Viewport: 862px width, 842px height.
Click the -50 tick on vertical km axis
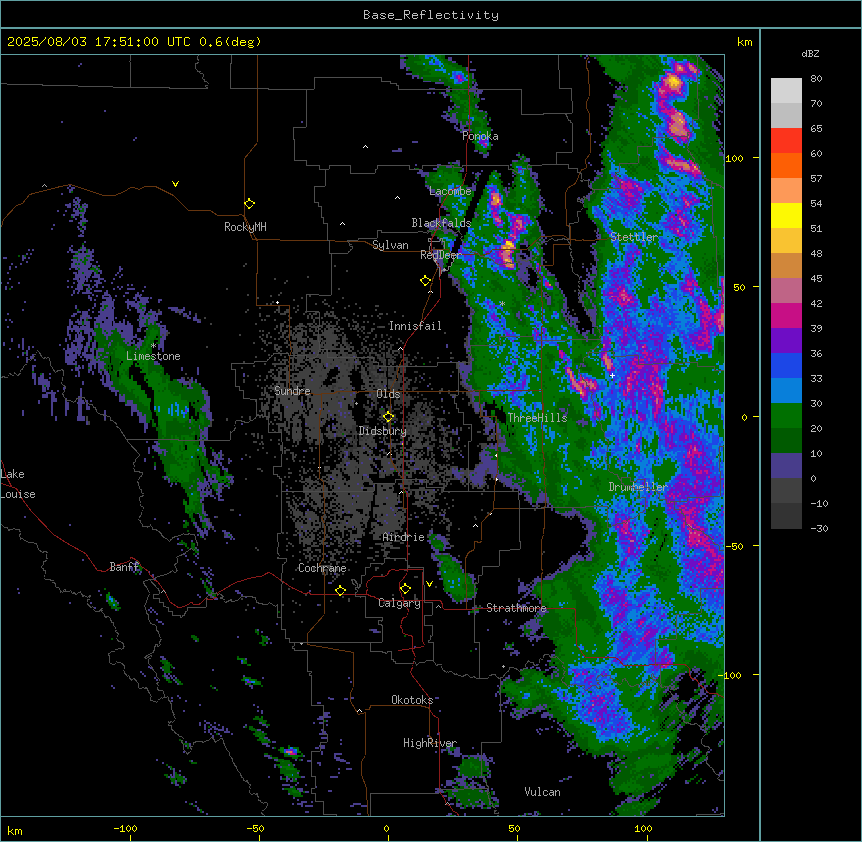click(734, 546)
